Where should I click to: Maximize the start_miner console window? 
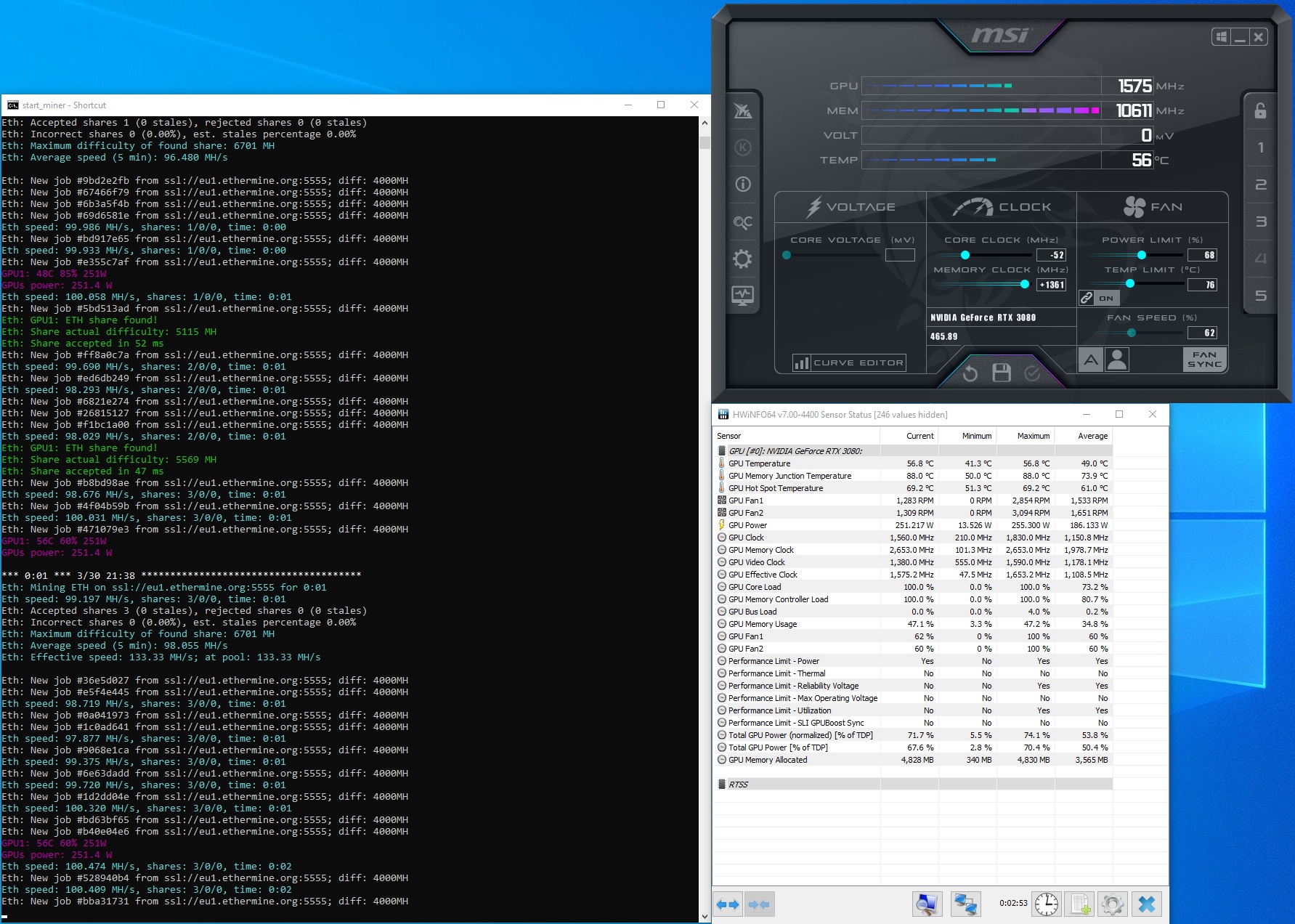tap(661, 105)
